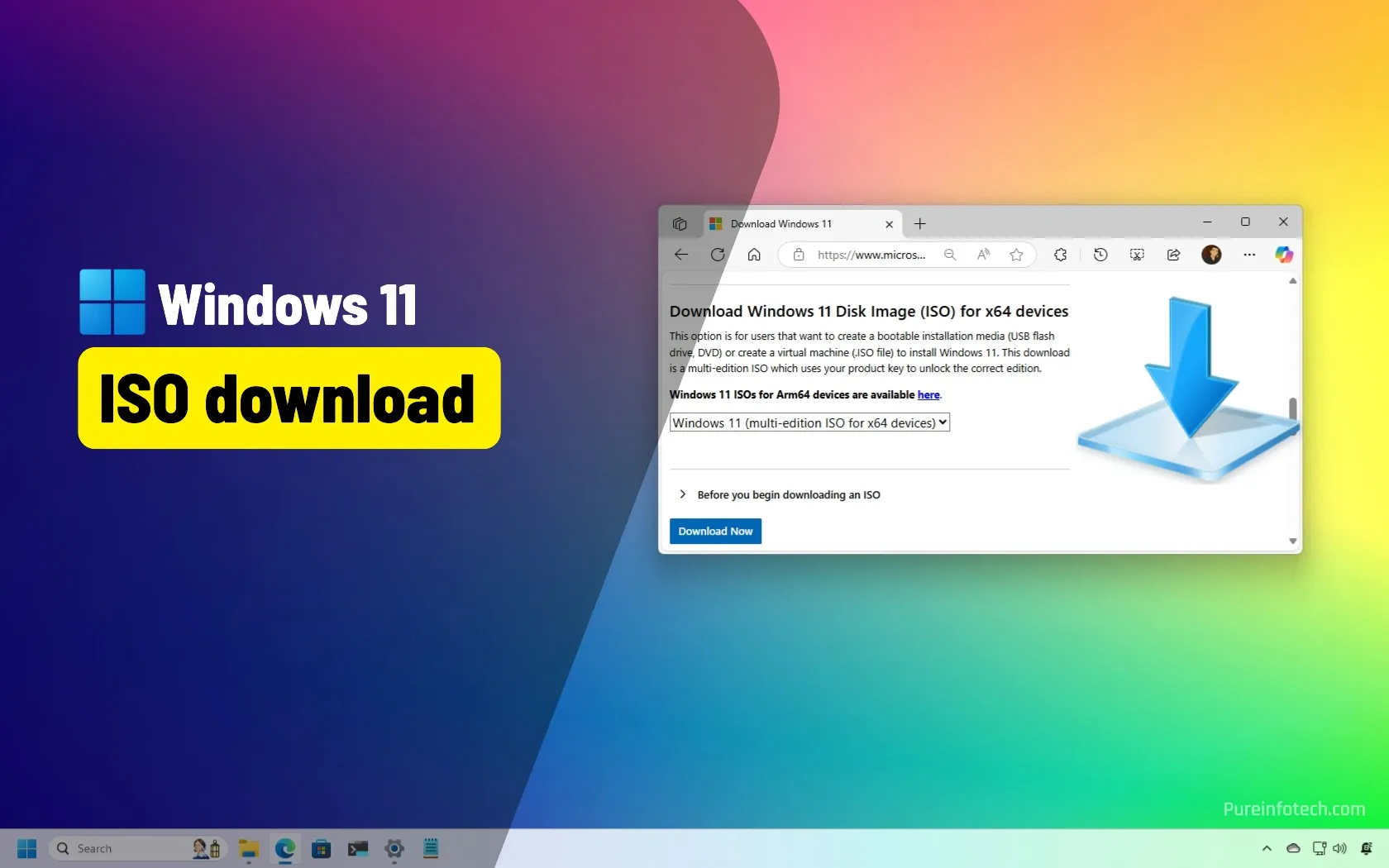
Task: Add this page to favorites with star
Action: [x=1016, y=255]
